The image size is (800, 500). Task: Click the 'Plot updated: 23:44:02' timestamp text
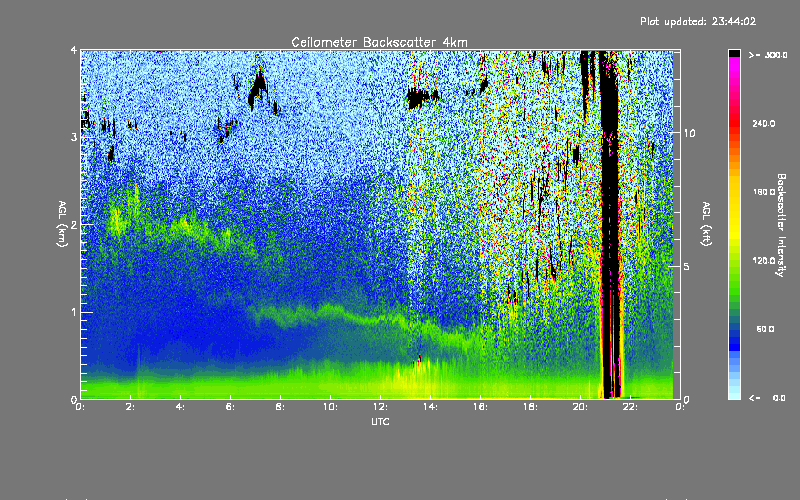pos(698,21)
